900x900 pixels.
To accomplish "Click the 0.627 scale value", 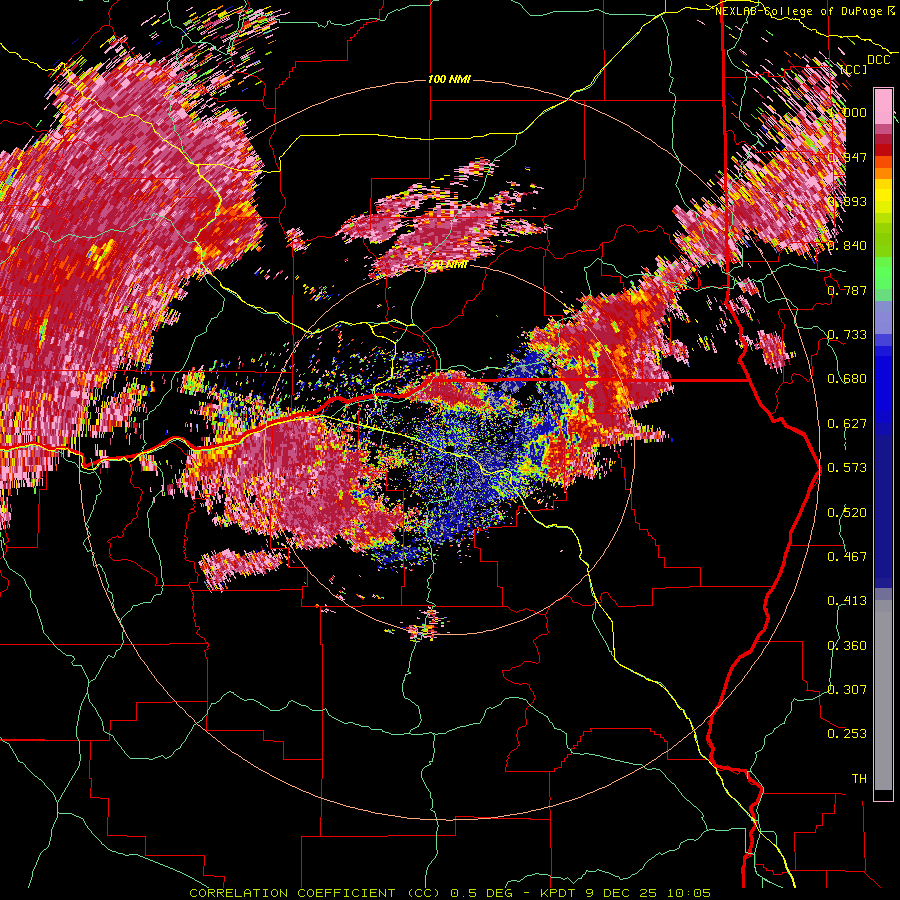I will pos(847,424).
